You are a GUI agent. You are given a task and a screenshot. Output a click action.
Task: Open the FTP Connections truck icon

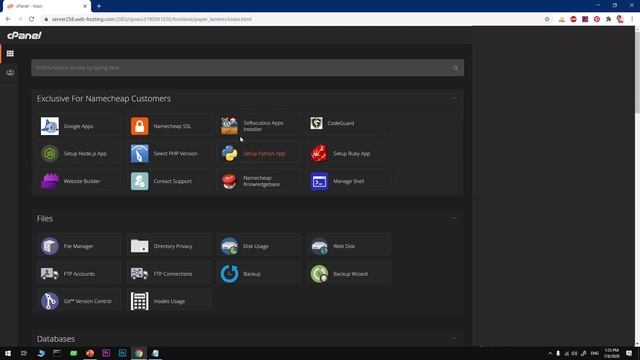click(x=140, y=274)
